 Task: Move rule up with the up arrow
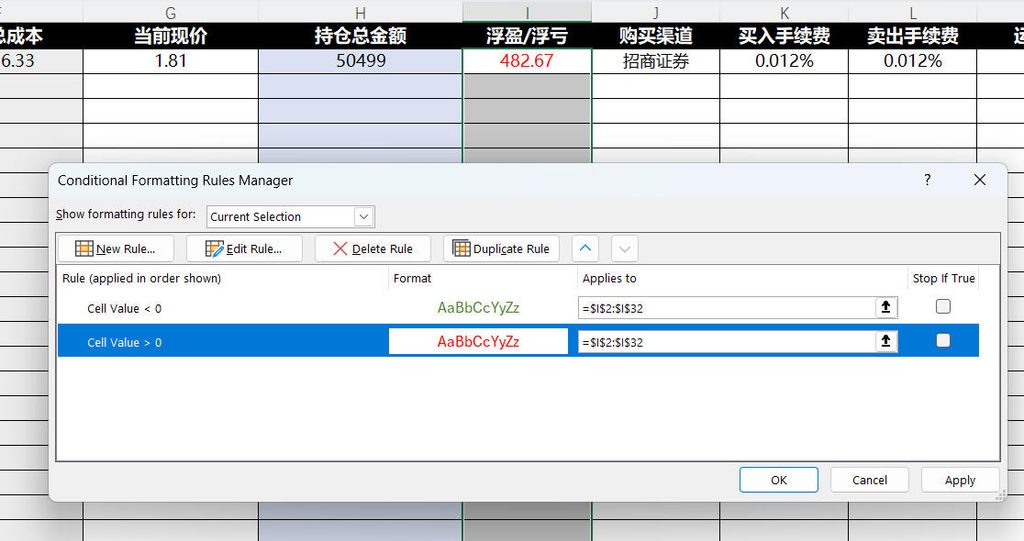click(x=585, y=249)
